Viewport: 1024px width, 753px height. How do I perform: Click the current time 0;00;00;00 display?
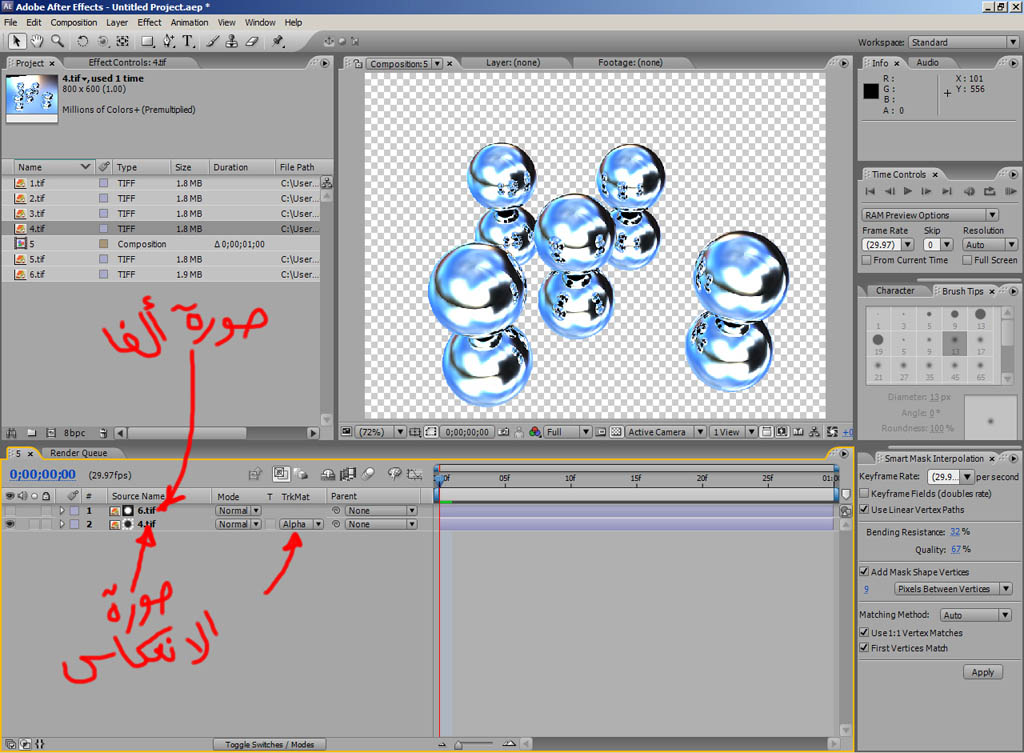[x=42, y=474]
